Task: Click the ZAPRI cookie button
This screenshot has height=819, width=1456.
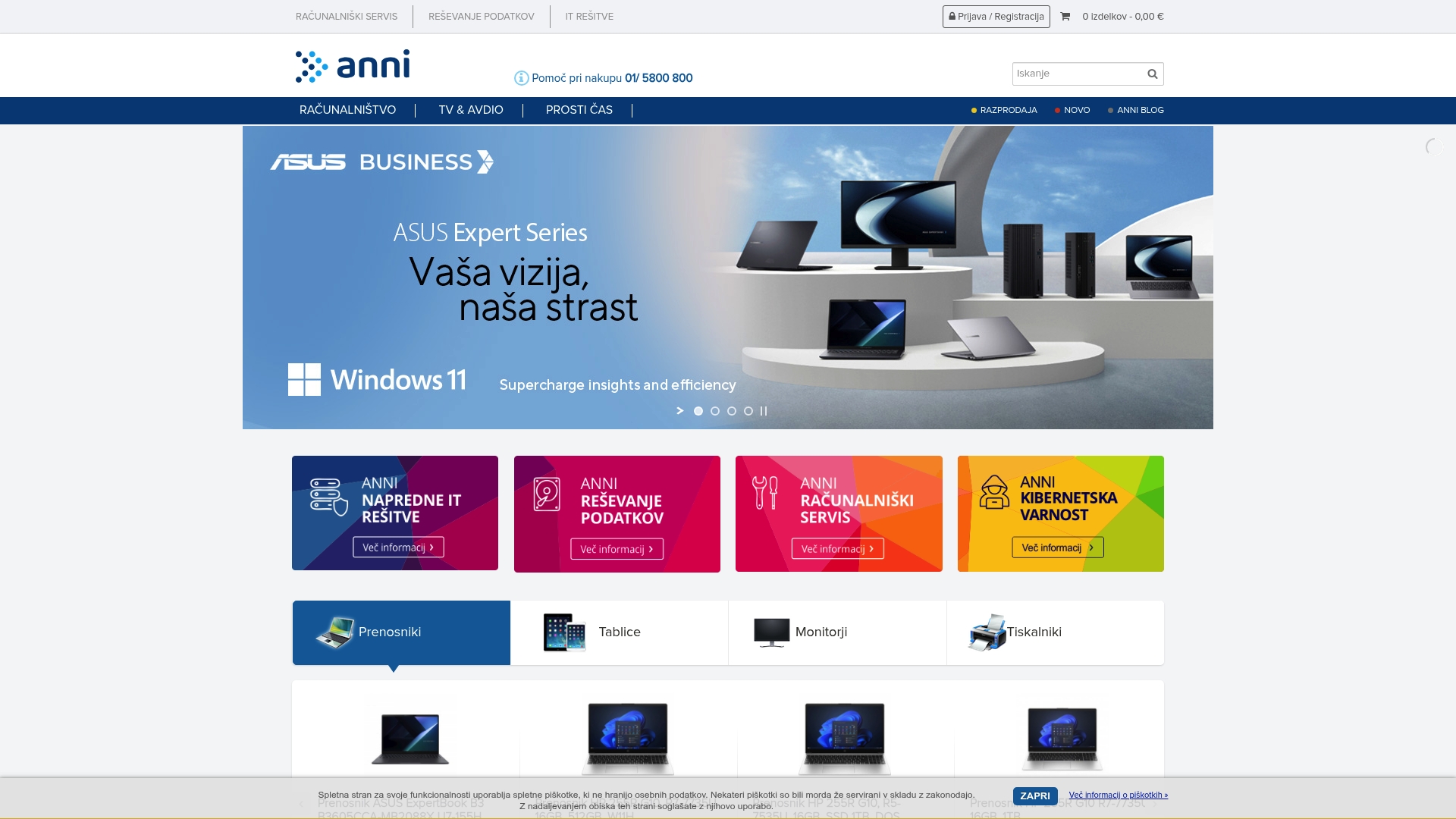Action: click(1034, 796)
